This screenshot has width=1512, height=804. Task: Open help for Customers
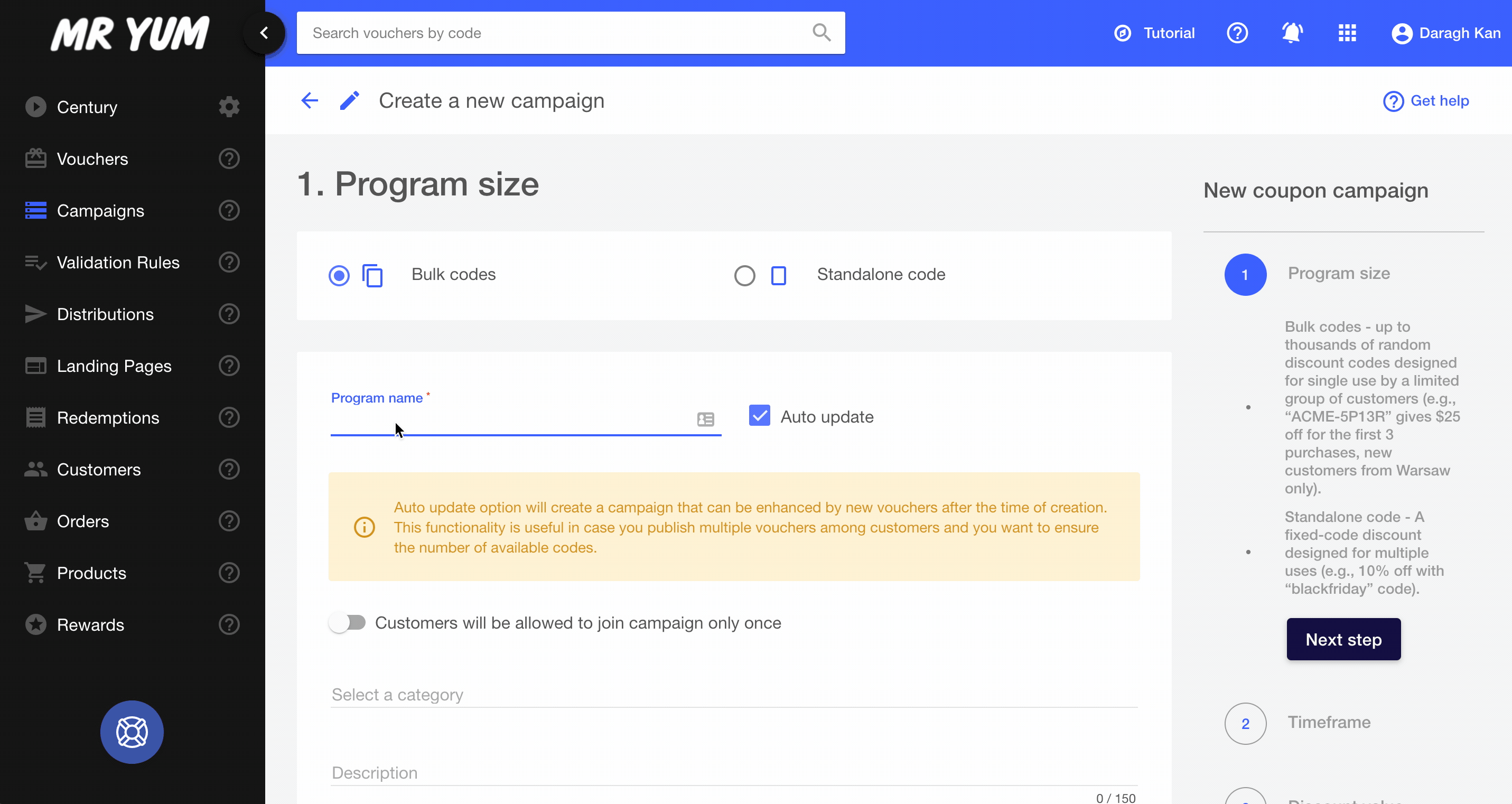pos(229,469)
